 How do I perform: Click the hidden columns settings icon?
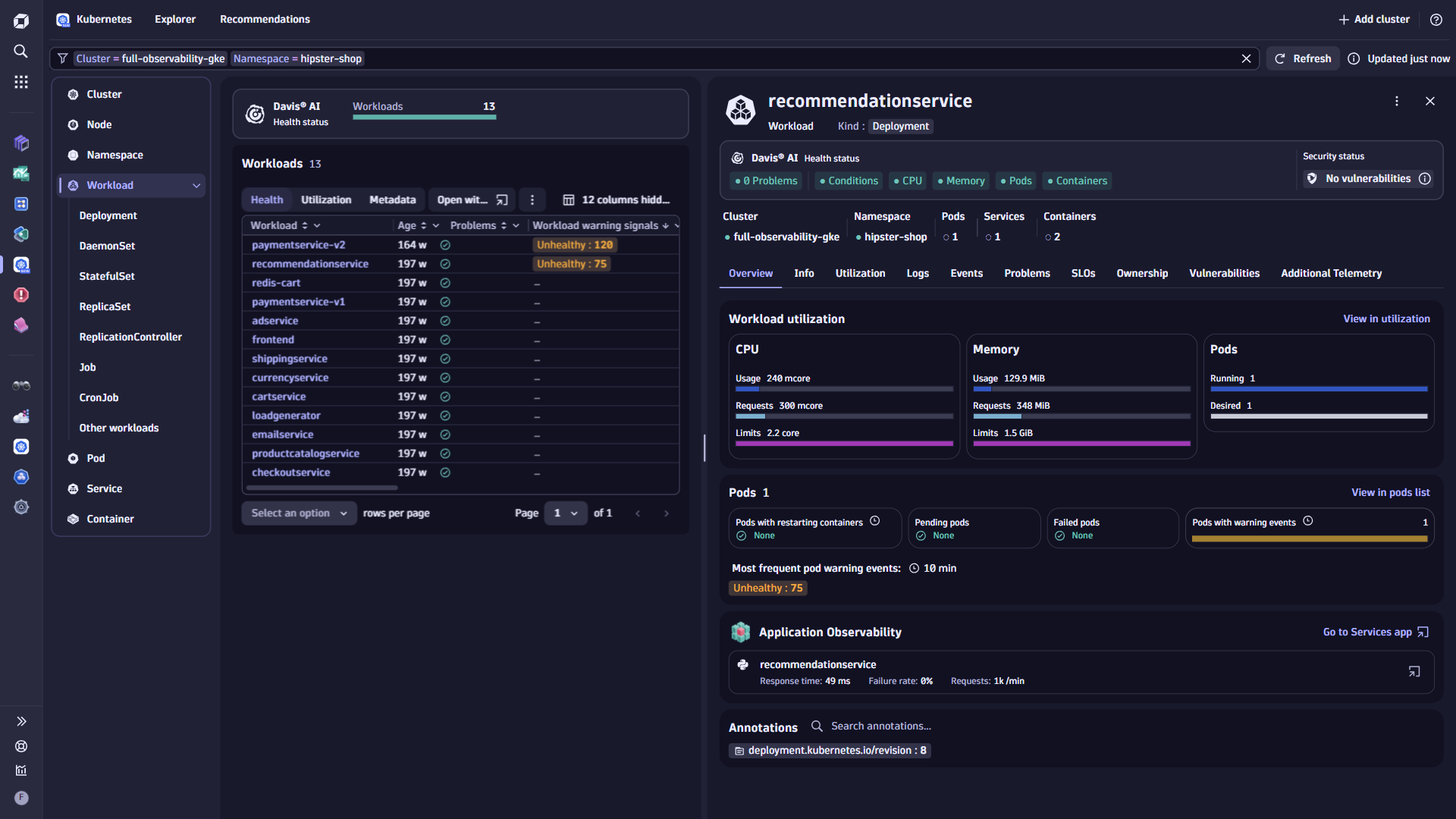click(x=568, y=199)
